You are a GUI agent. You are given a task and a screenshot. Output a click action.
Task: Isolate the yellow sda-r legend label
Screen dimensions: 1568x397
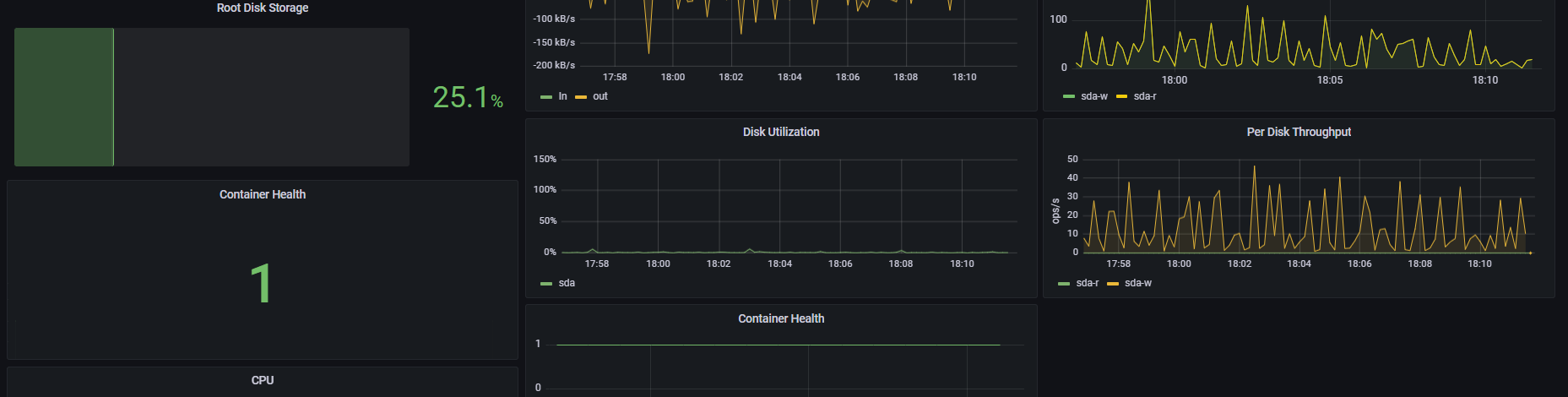(x=1145, y=96)
